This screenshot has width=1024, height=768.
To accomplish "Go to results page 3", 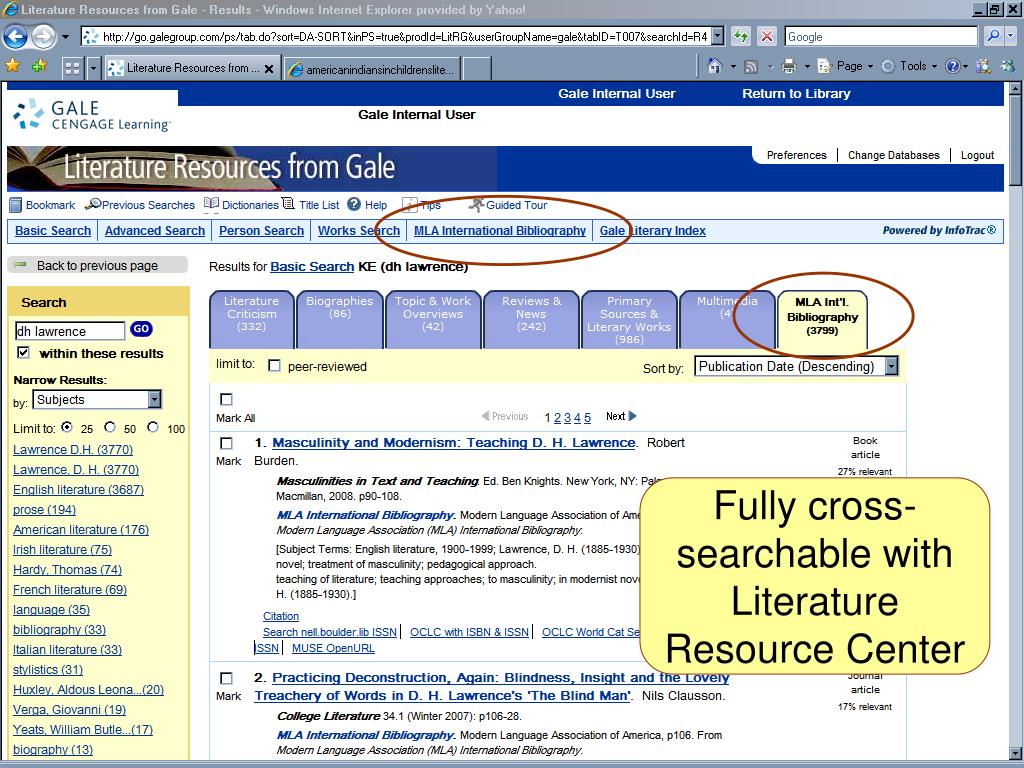I will point(568,417).
